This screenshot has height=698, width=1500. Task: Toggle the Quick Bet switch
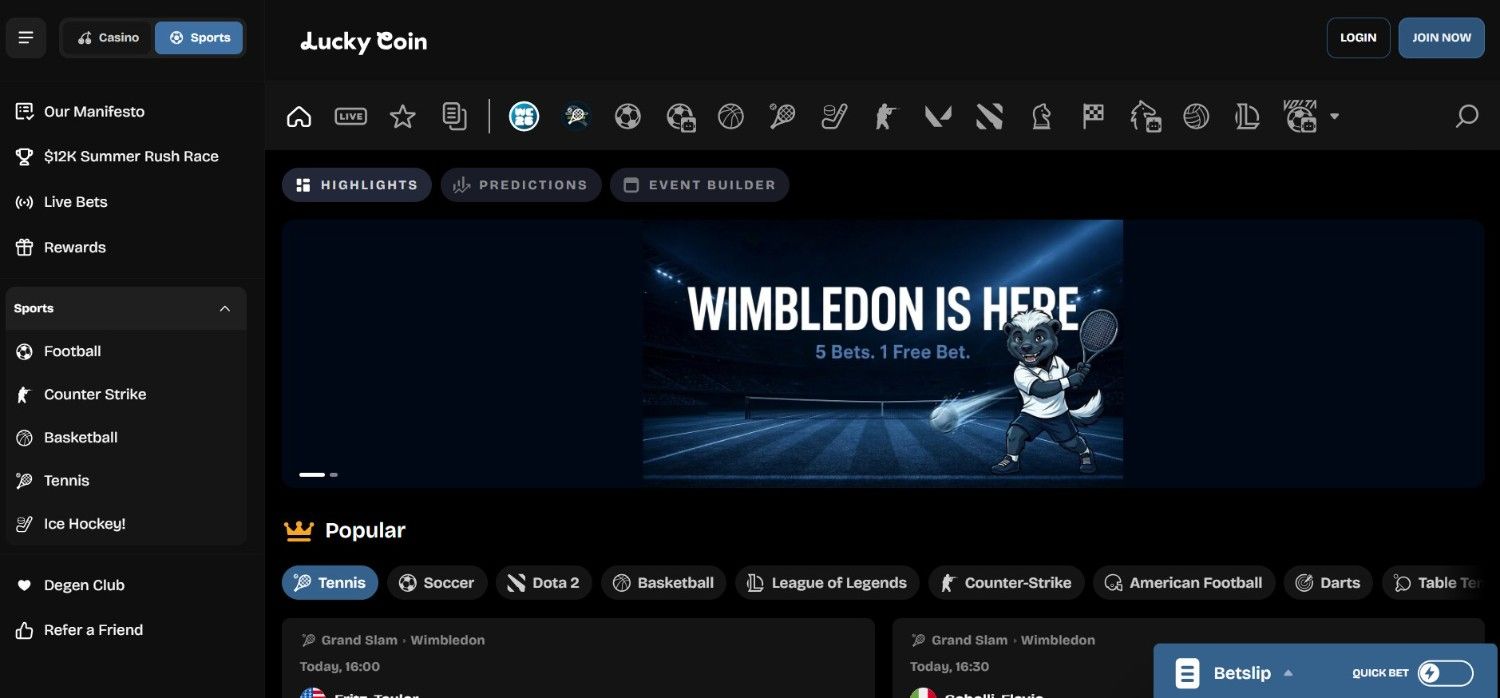pyautogui.click(x=1445, y=673)
